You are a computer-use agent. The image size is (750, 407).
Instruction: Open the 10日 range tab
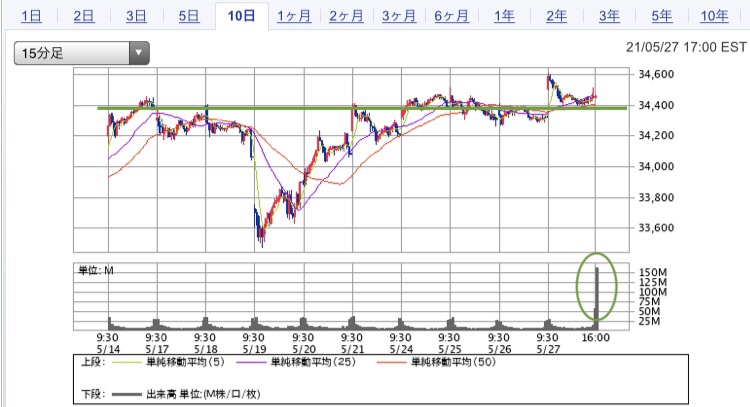point(242,16)
